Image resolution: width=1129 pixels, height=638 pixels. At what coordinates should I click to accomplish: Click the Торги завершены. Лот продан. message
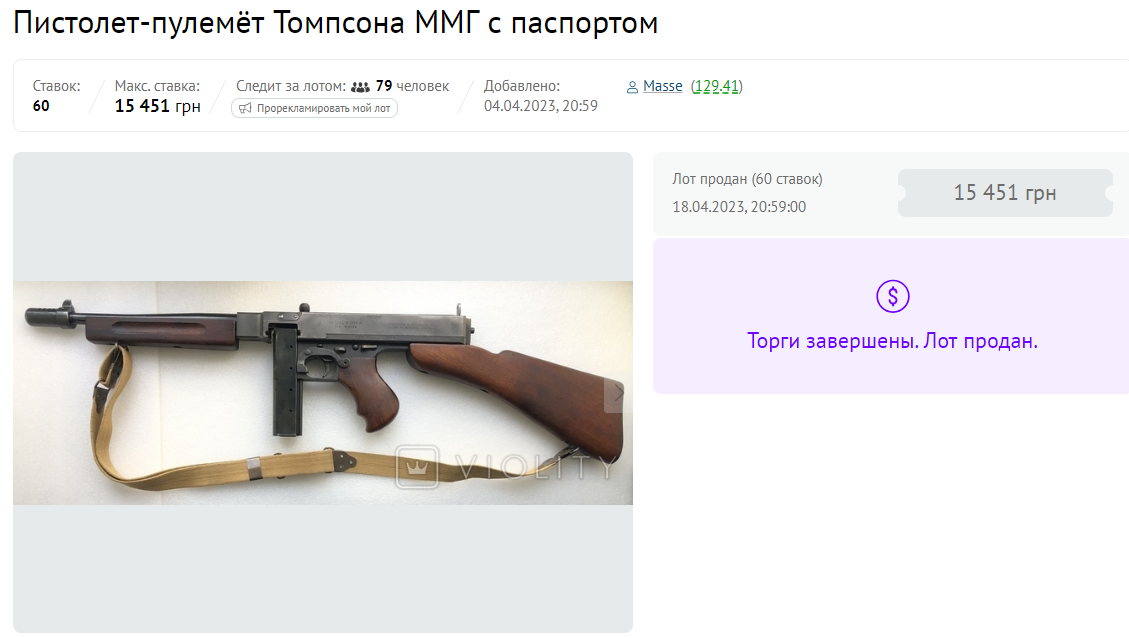(892, 341)
